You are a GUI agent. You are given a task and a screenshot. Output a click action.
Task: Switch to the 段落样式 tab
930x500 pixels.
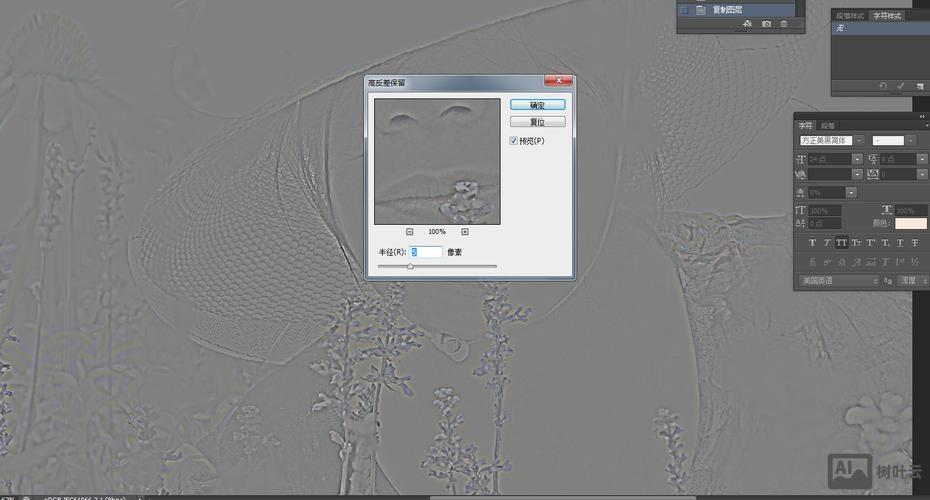(x=851, y=16)
